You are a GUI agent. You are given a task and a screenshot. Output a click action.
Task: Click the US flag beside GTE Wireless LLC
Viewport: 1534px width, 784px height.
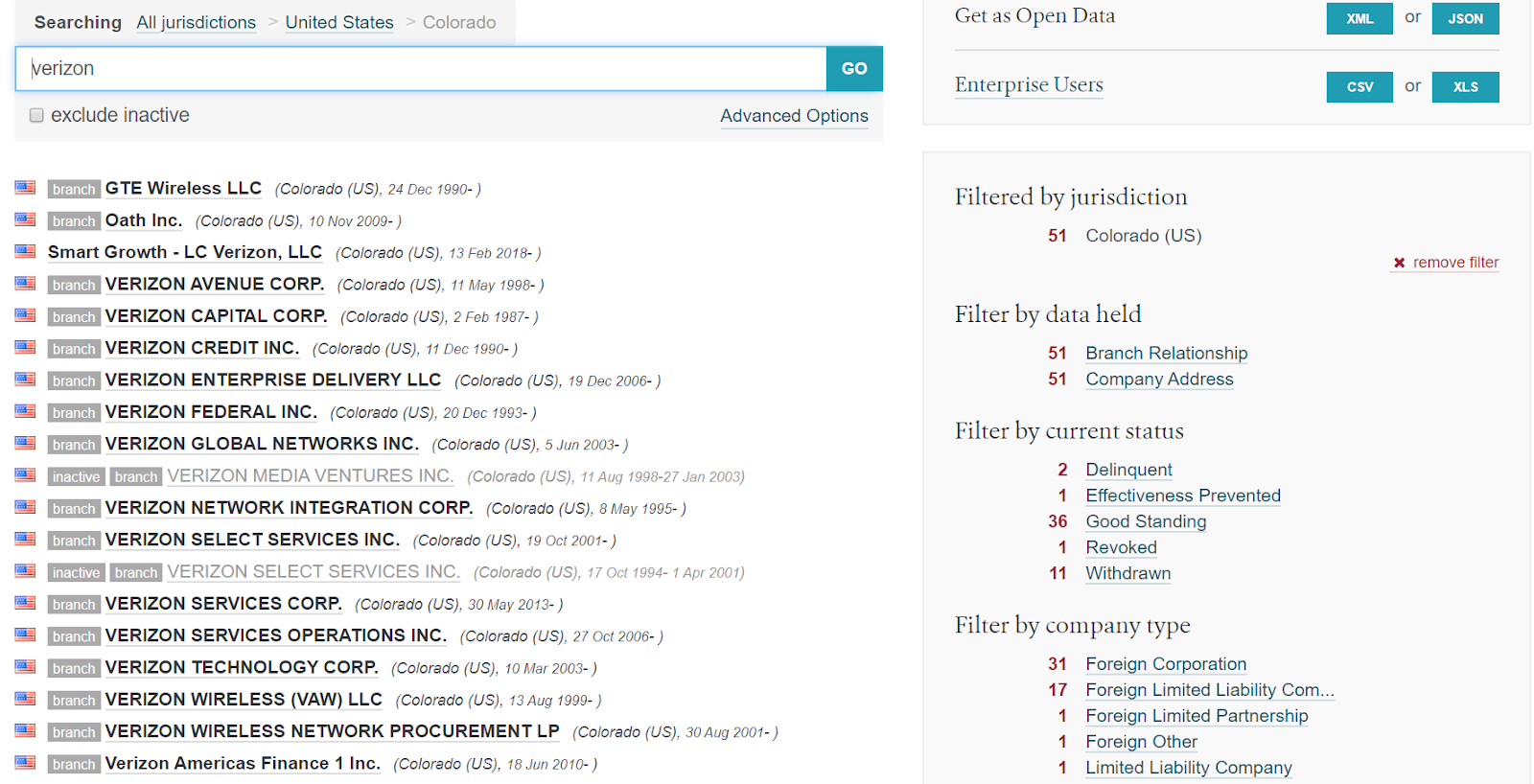click(x=25, y=188)
